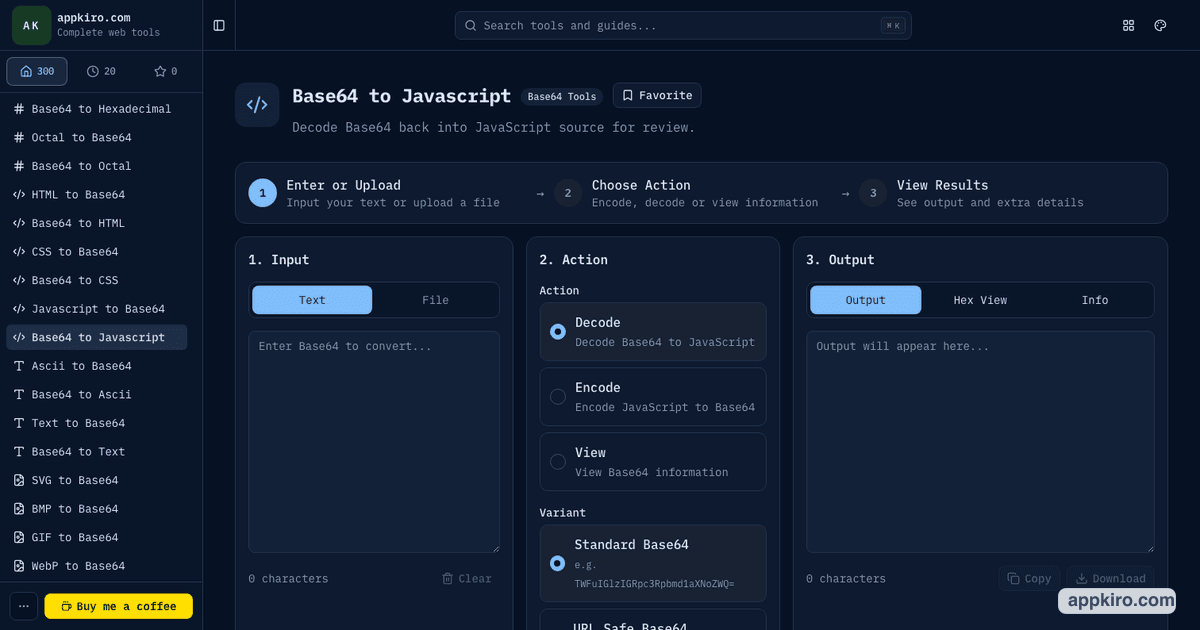Select the View action radio
The height and width of the screenshot is (630, 1200).
[x=558, y=461]
